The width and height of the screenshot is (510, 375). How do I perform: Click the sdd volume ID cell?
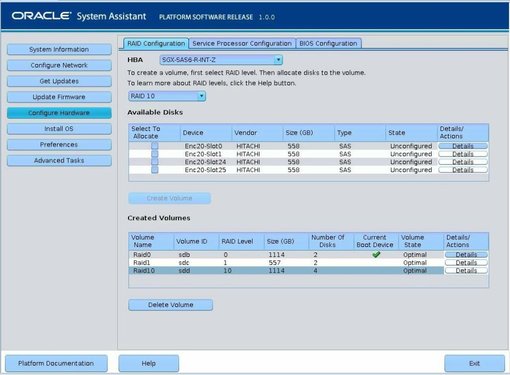[x=184, y=271]
